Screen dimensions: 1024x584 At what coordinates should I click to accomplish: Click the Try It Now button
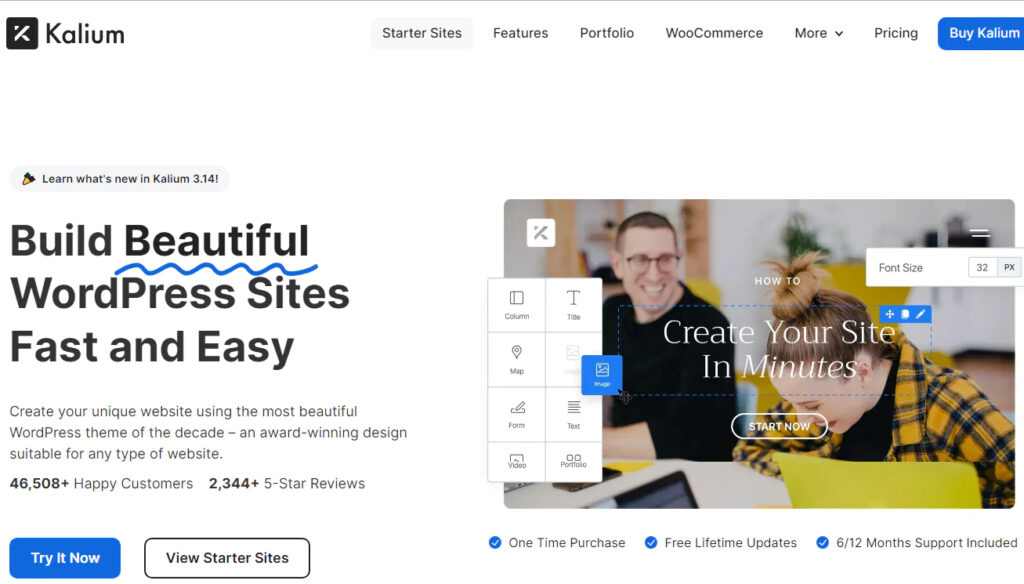point(65,558)
